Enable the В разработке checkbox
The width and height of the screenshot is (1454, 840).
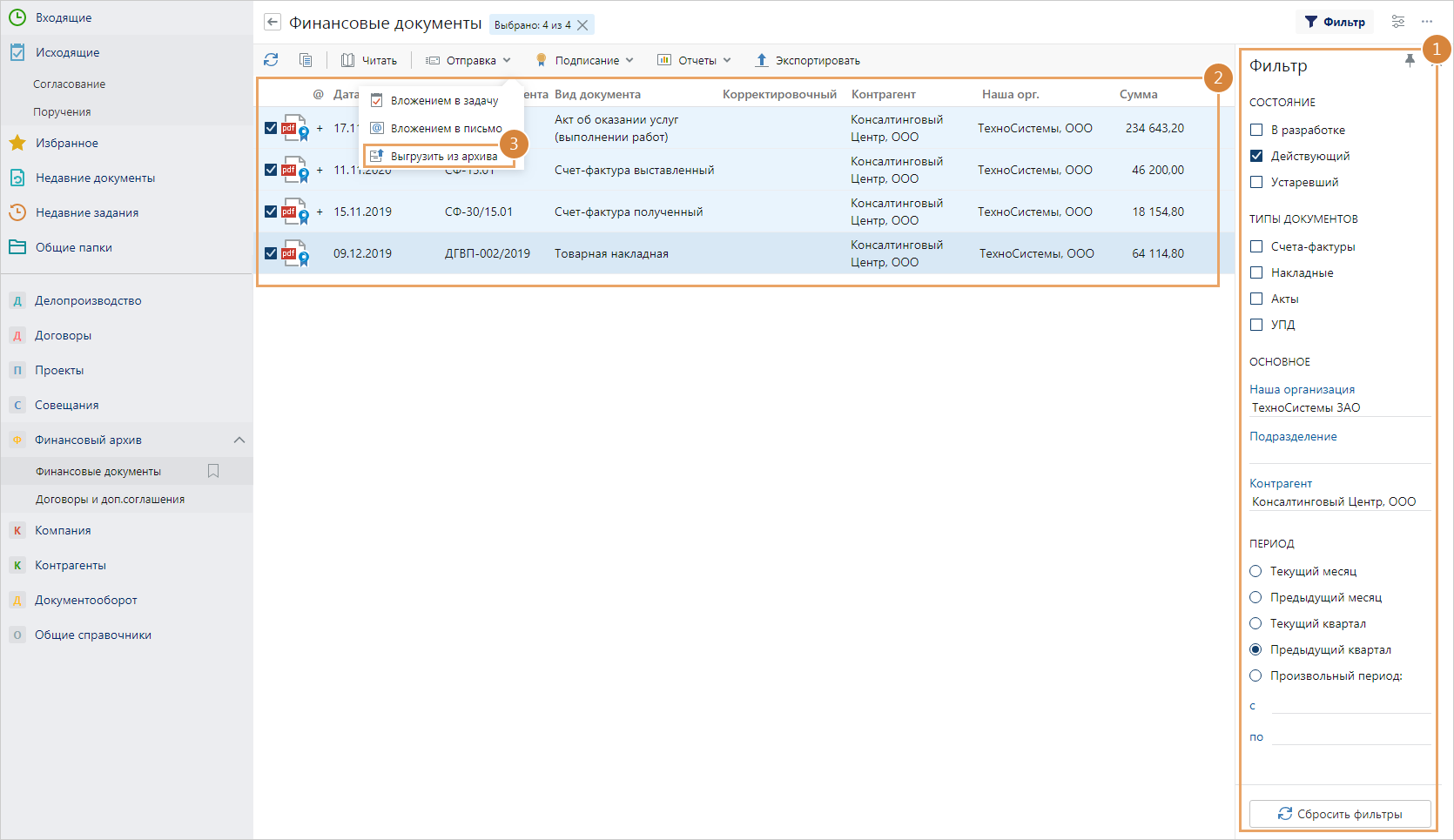click(x=1256, y=130)
